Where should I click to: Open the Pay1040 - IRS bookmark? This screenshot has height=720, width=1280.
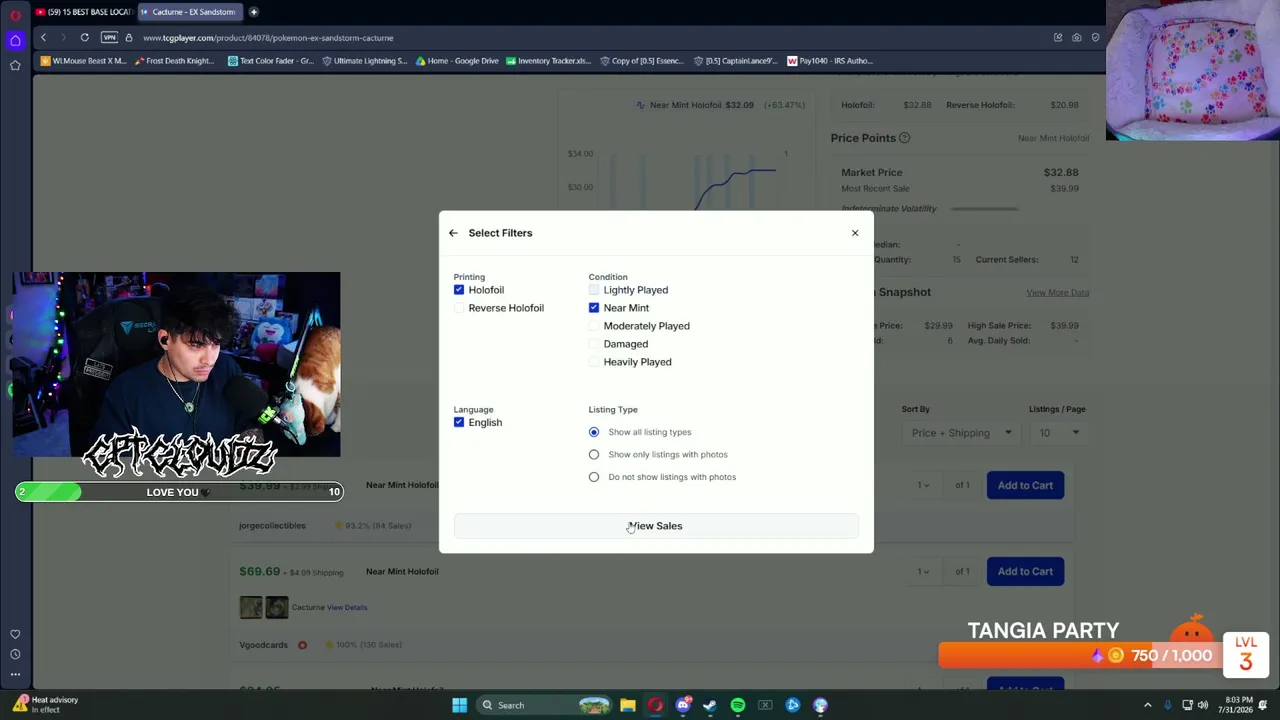click(x=830, y=61)
